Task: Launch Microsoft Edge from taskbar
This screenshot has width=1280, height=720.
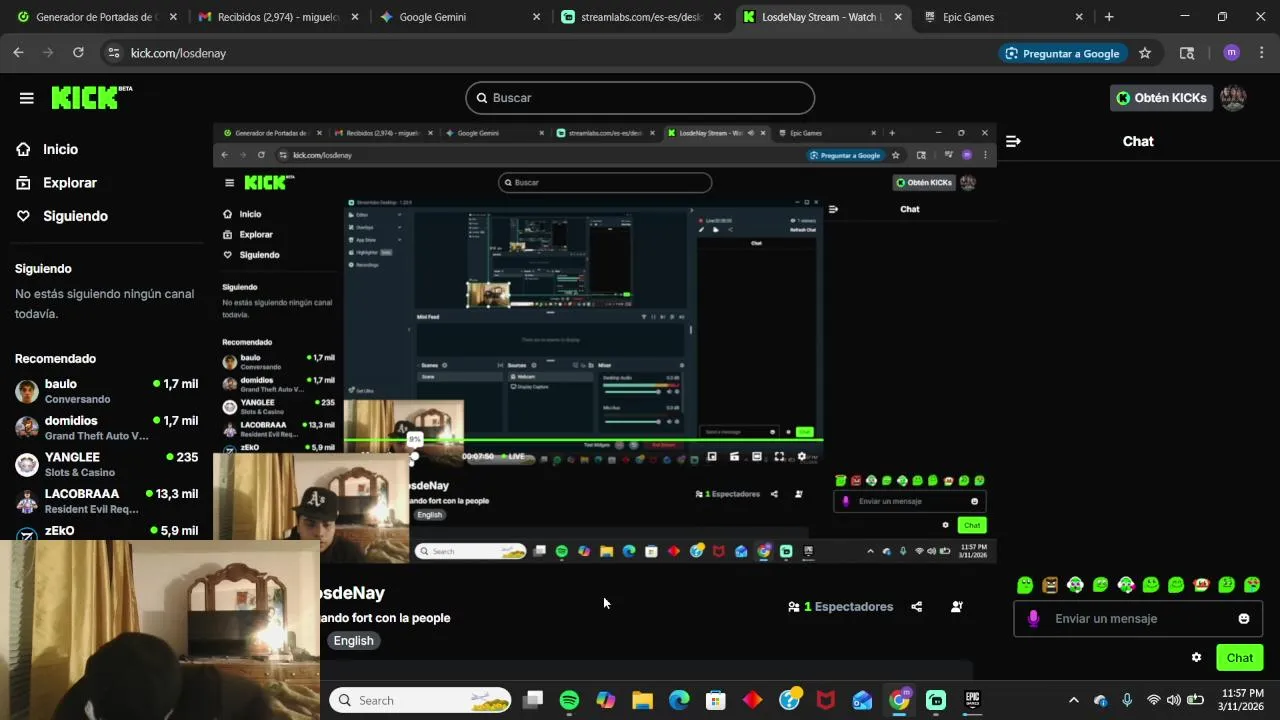Action: pos(679,700)
